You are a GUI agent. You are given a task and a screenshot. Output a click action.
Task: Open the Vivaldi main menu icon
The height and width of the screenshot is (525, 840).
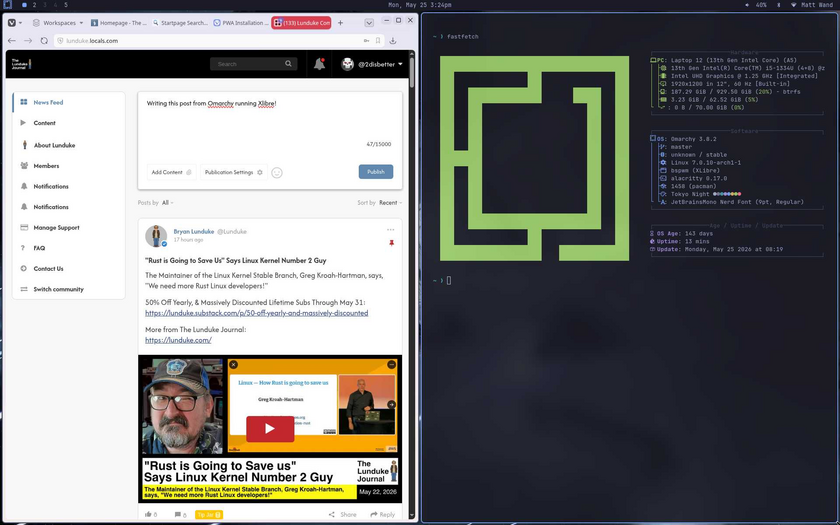pyautogui.click(x=12, y=22)
